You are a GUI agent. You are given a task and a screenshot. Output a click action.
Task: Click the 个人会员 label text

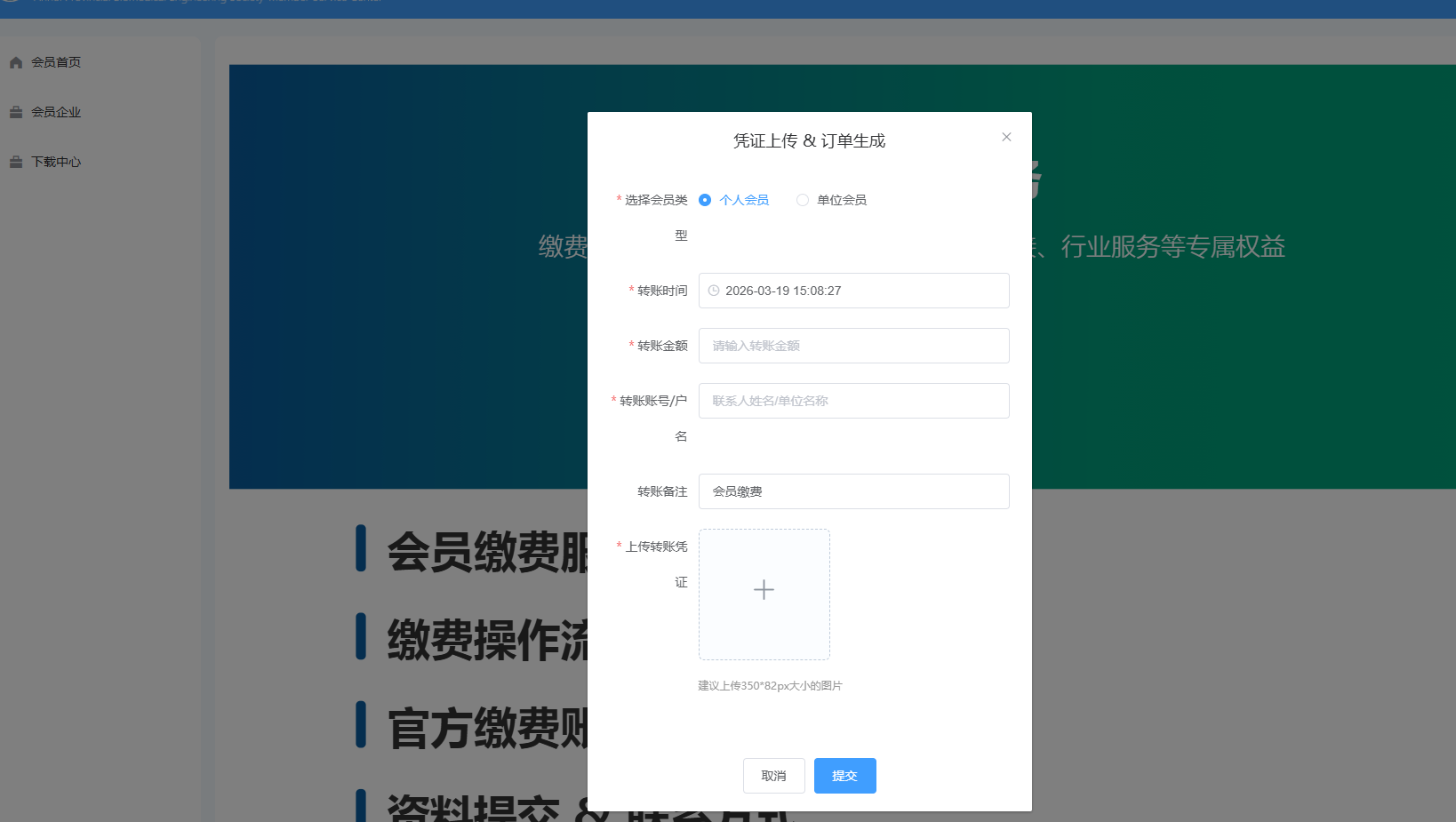click(744, 200)
